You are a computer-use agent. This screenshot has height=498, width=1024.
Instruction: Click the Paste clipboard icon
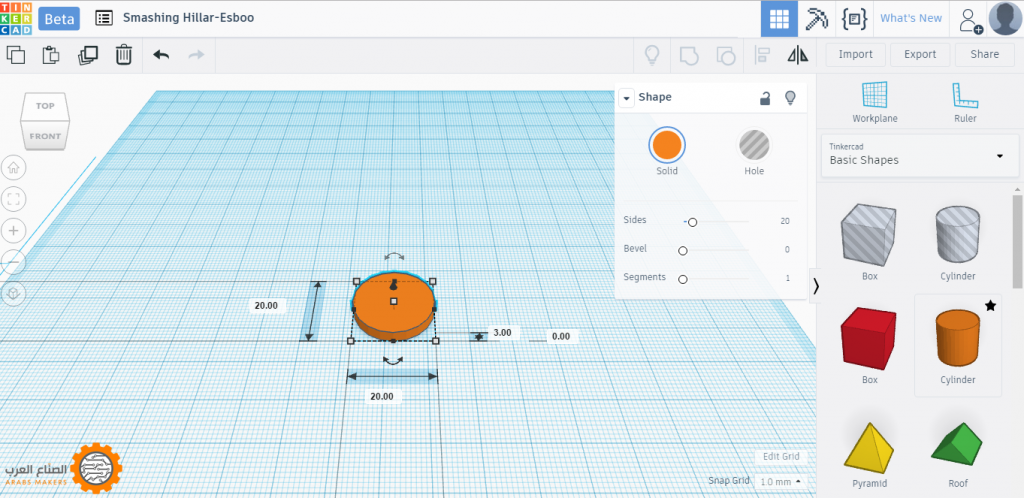click(x=50, y=55)
